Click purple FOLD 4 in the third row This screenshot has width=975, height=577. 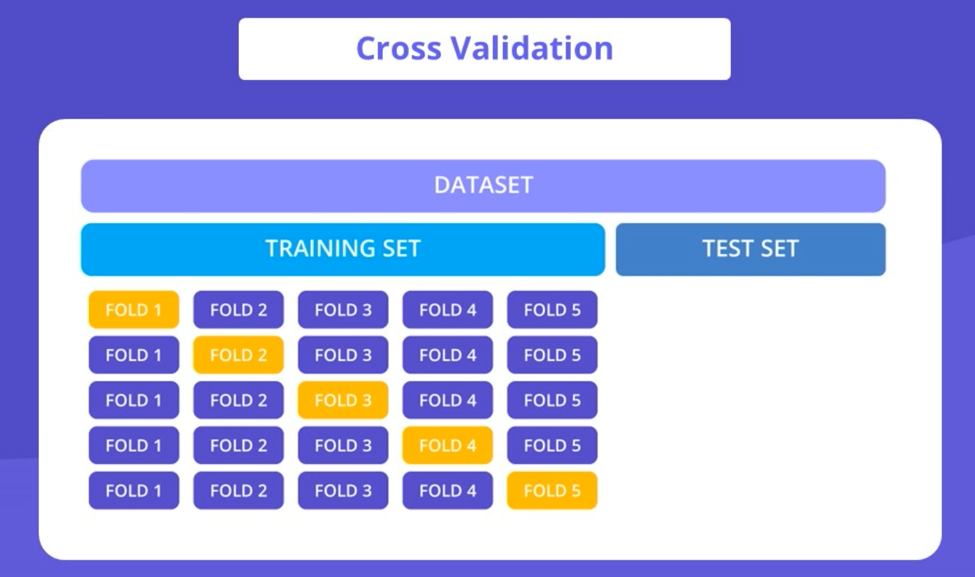coord(447,400)
